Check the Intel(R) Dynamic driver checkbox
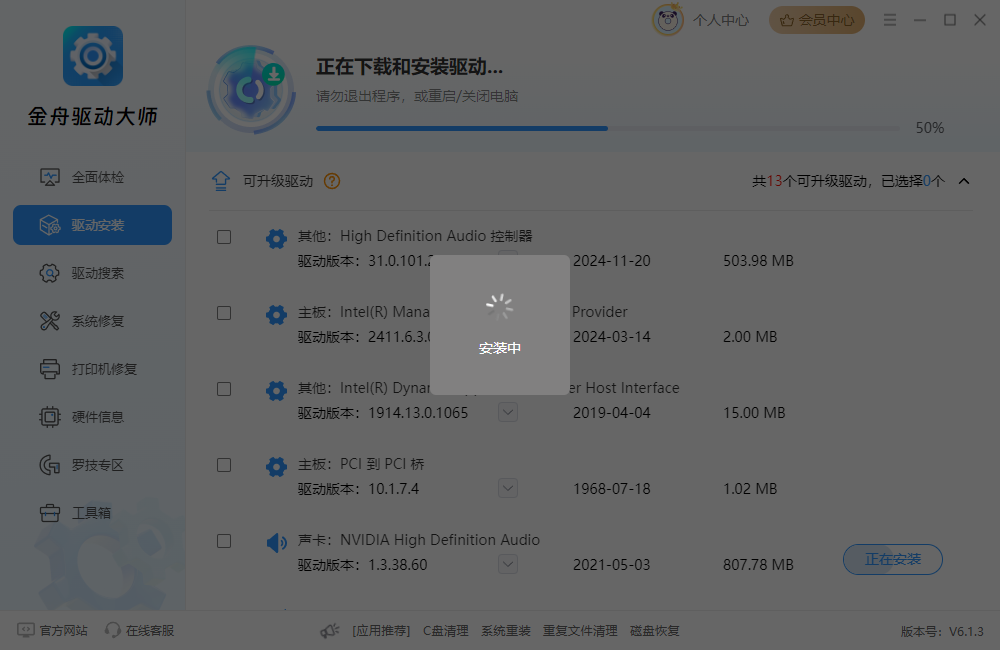This screenshot has width=1000, height=650. 224,389
